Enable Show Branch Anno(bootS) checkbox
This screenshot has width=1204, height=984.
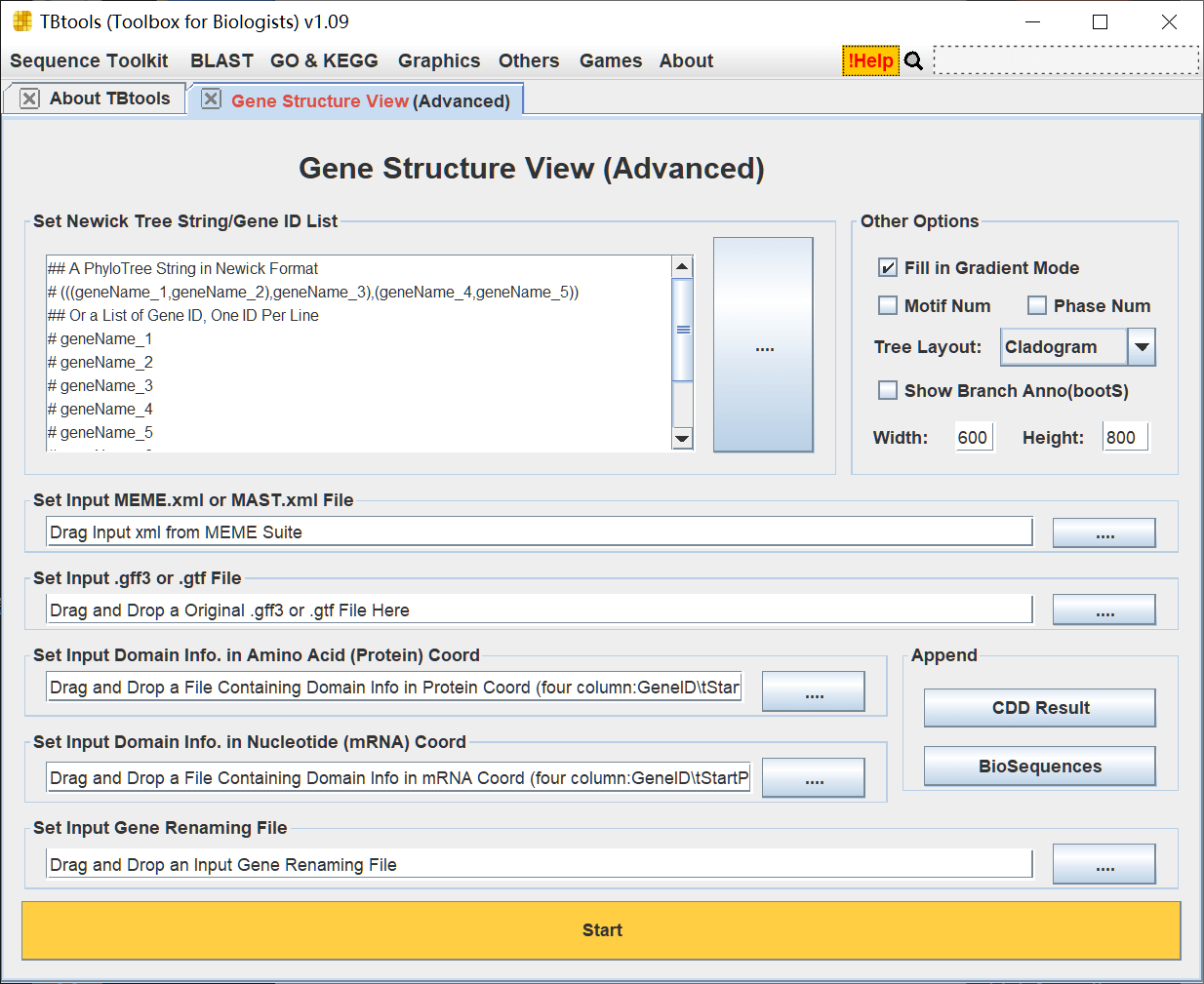[888, 390]
